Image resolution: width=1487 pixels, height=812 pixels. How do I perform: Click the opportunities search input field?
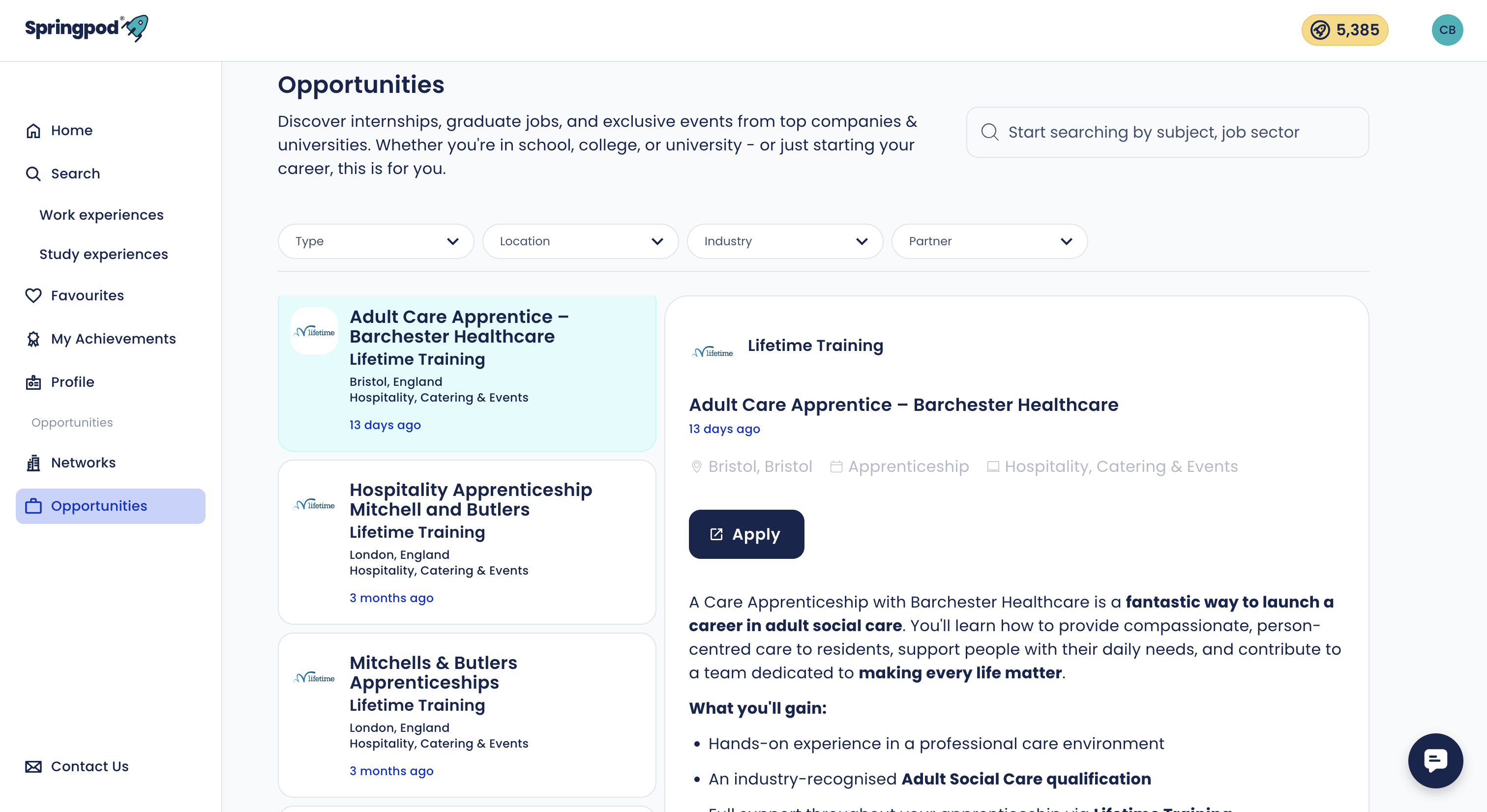point(1167,132)
